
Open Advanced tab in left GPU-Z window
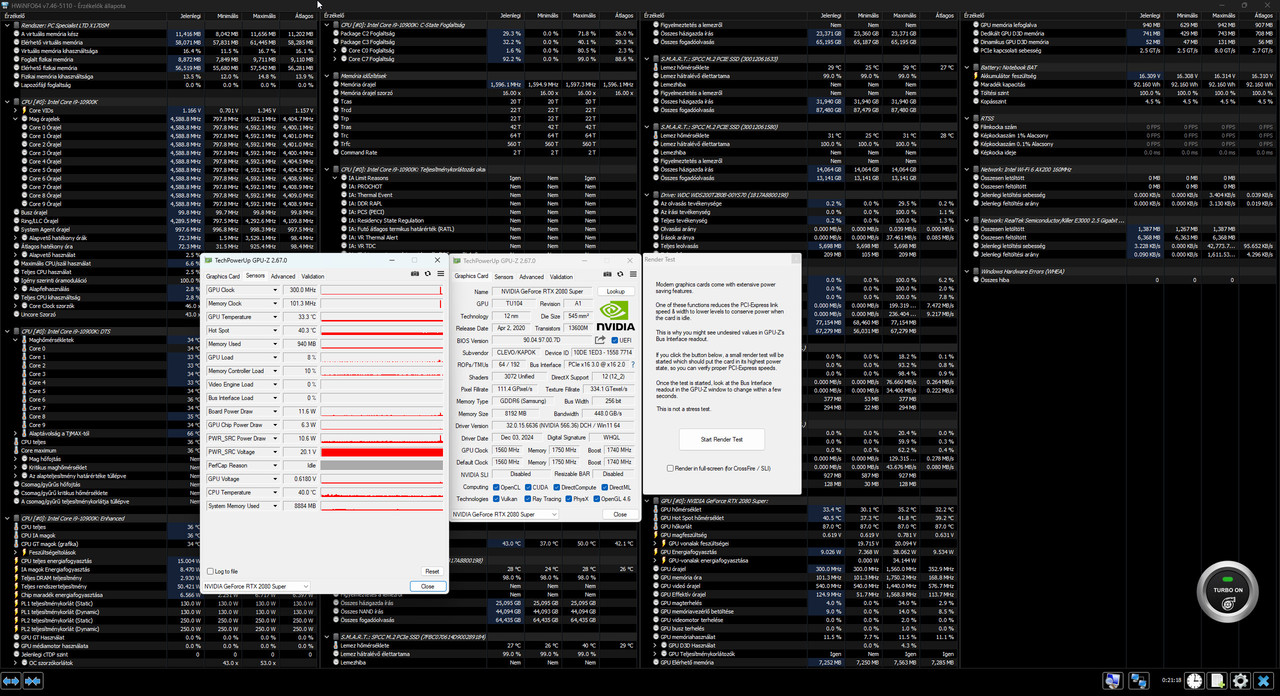point(283,276)
